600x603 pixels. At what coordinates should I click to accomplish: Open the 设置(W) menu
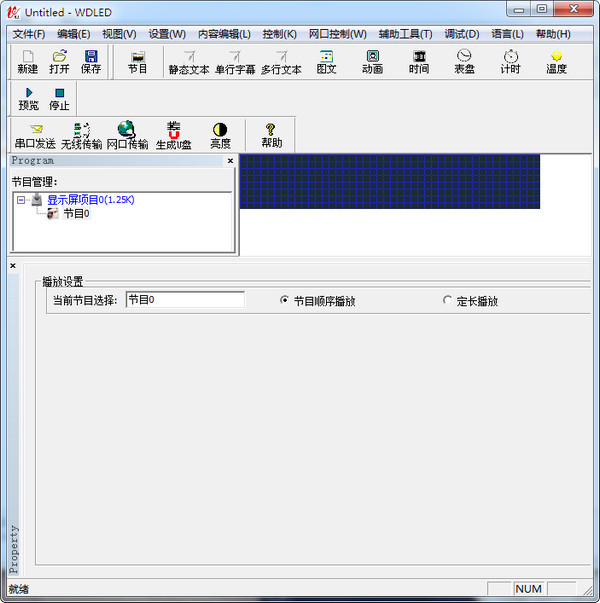pyautogui.click(x=167, y=34)
